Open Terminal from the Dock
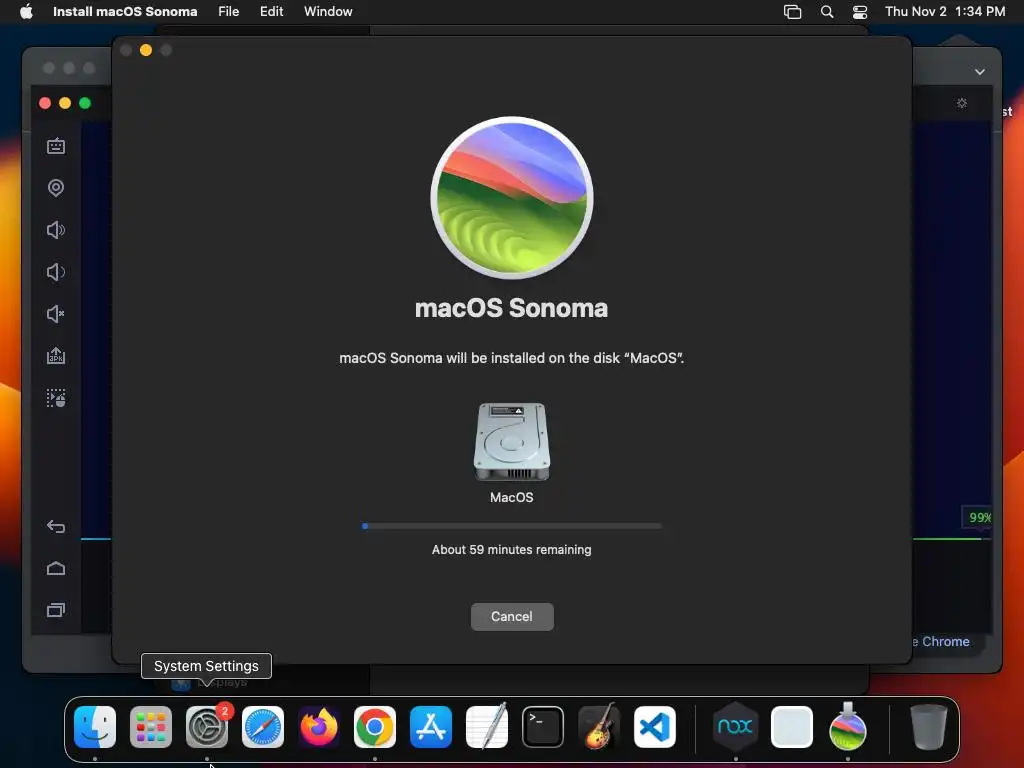 [x=543, y=727]
